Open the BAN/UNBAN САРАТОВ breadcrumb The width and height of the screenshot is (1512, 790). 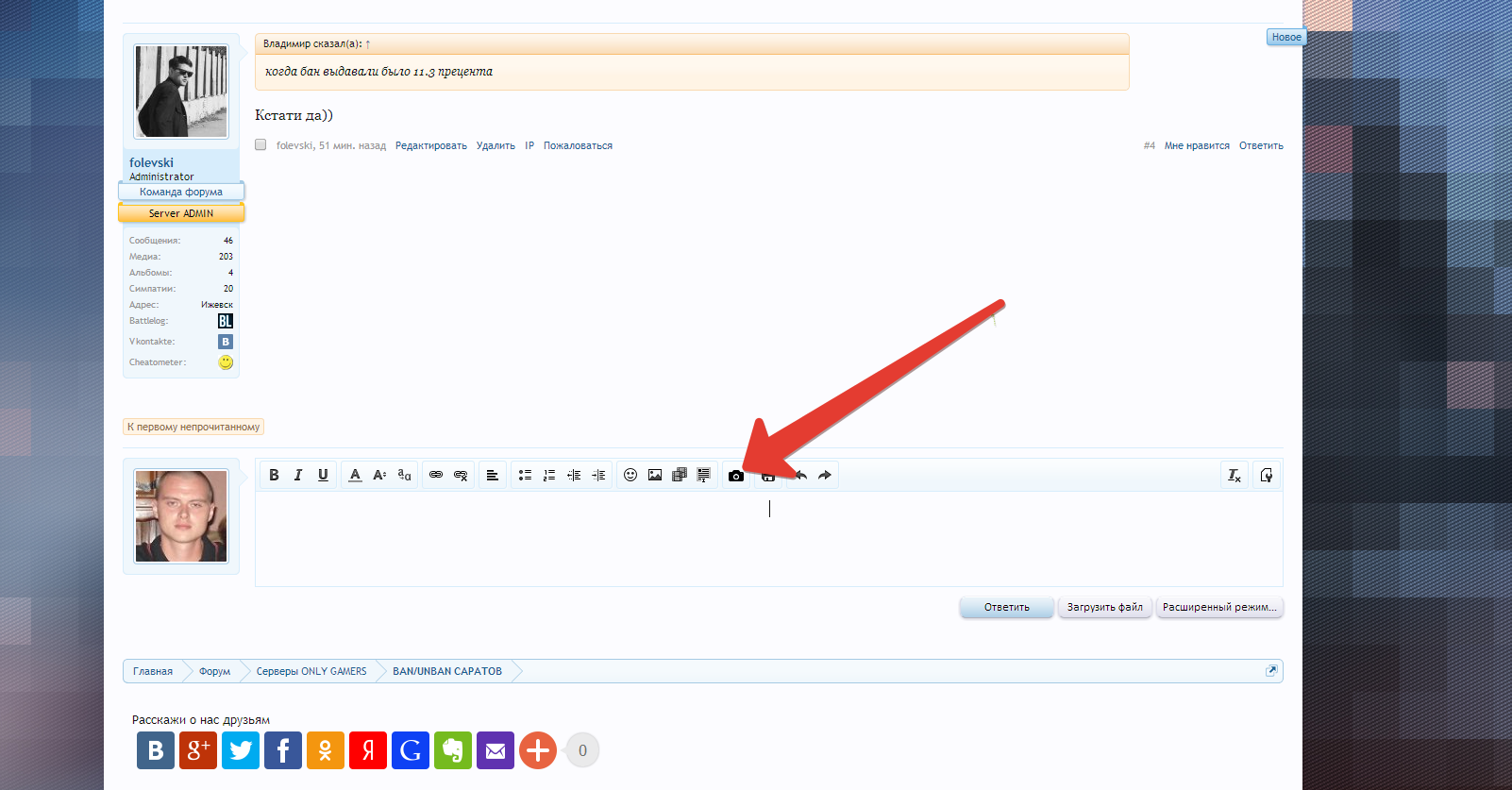coord(447,671)
